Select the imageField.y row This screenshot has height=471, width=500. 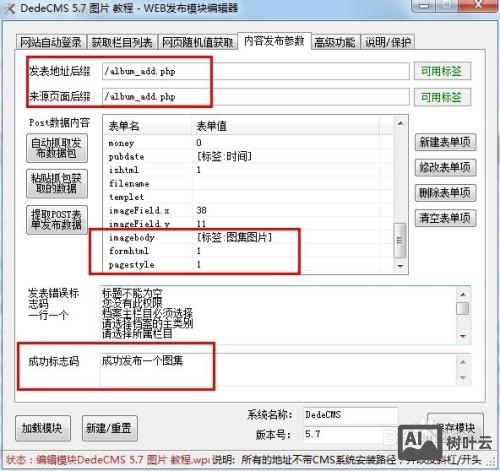248,224
